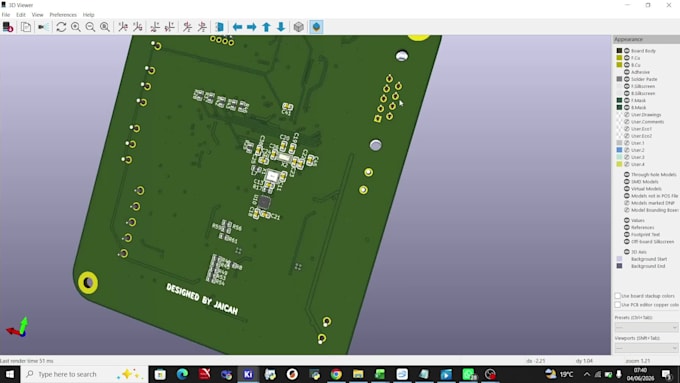The height and width of the screenshot is (383, 680).
Task: Open the View menu
Action: (37, 15)
